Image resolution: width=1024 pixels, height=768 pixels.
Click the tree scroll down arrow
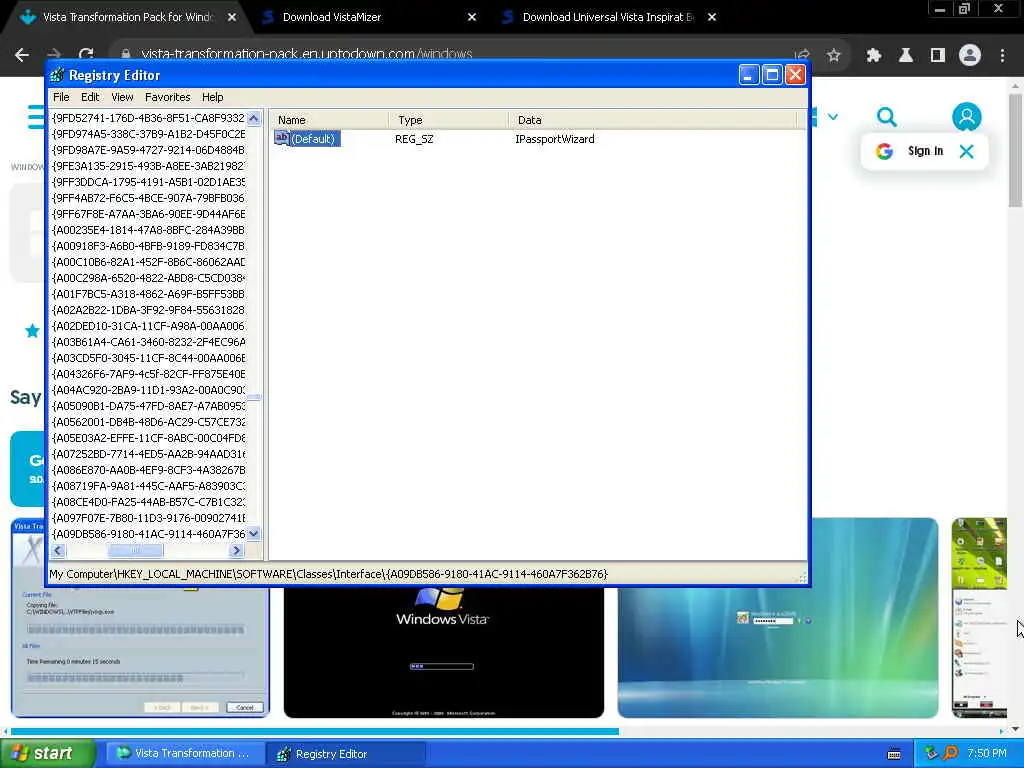(253, 534)
